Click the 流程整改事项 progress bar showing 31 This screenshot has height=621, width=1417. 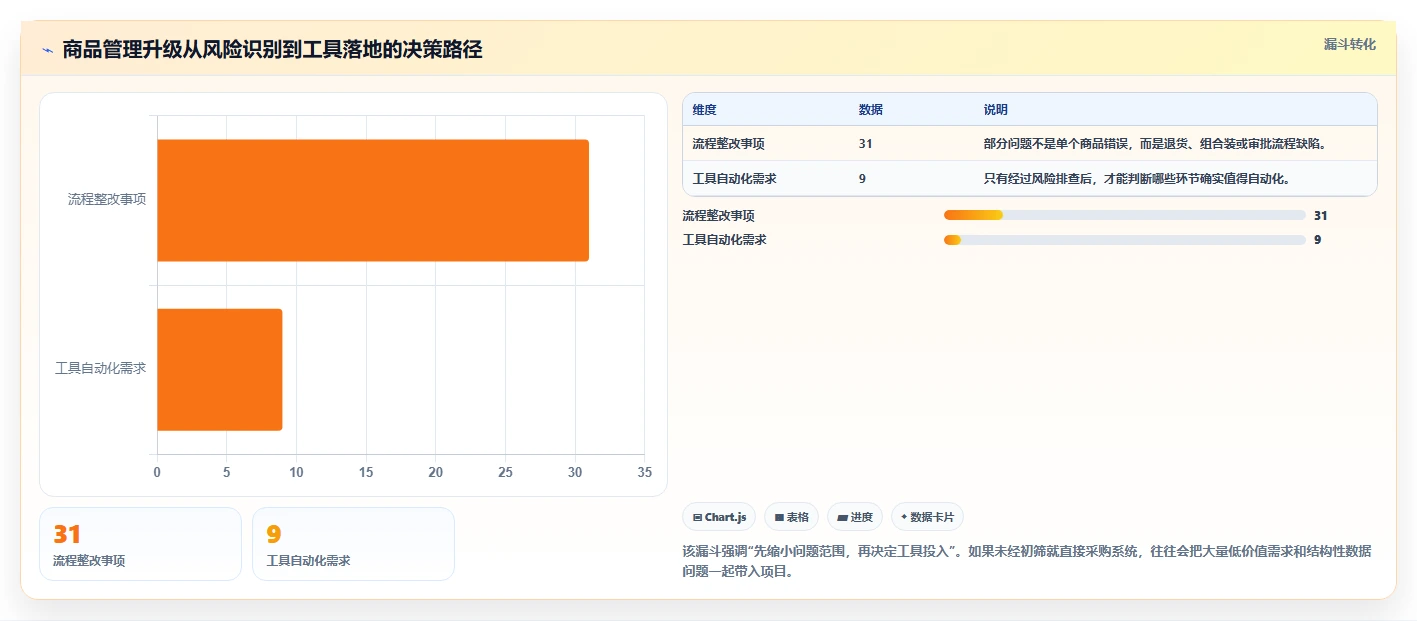point(1125,215)
